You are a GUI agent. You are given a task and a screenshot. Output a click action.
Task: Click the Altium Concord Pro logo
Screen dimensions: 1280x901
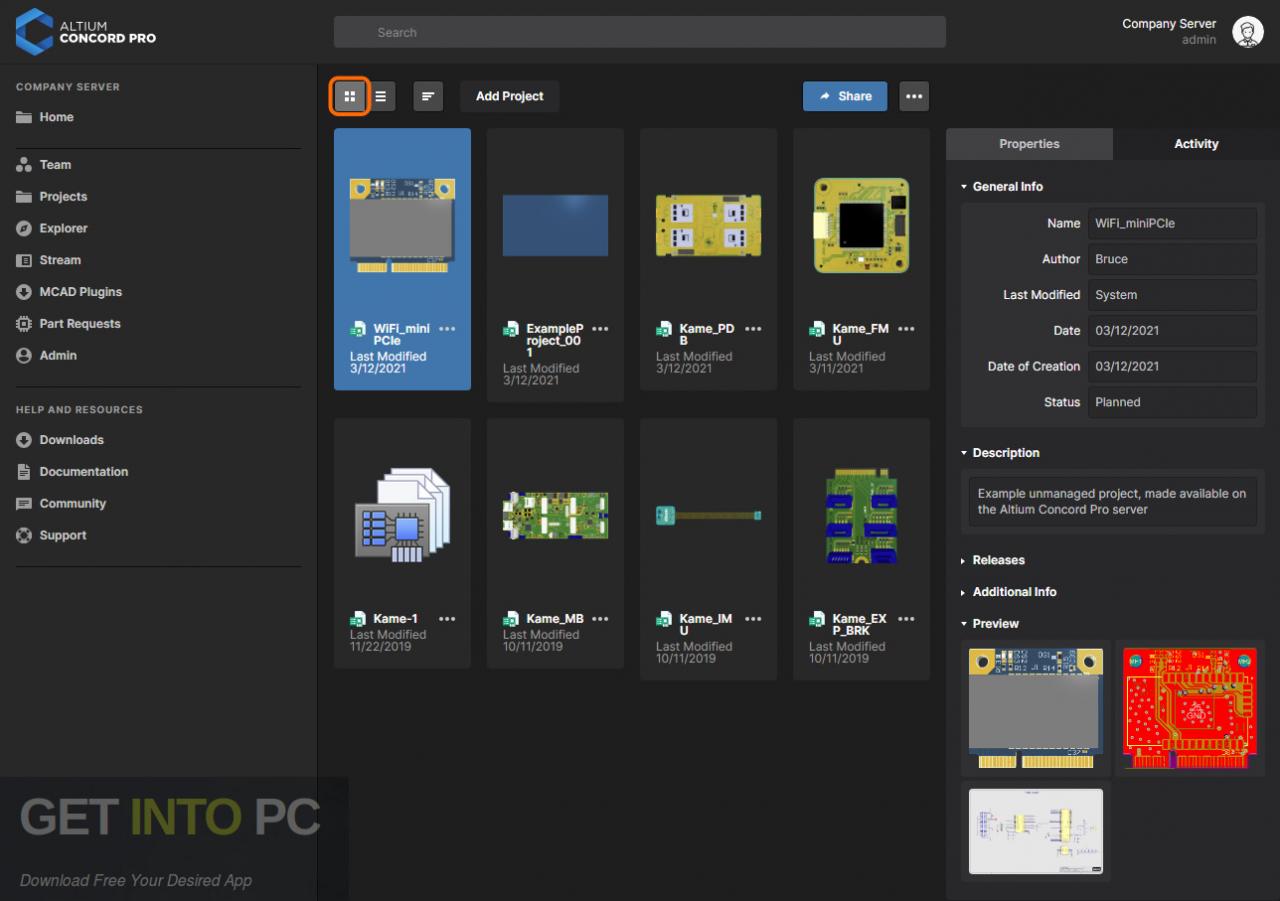click(x=86, y=31)
